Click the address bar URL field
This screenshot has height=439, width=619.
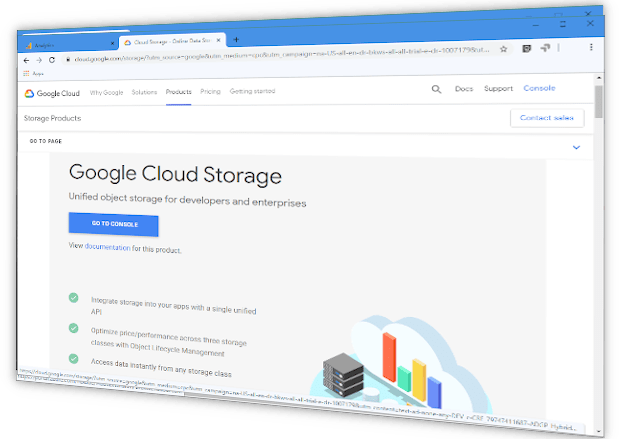pyautogui.click(x=281, y=54)
